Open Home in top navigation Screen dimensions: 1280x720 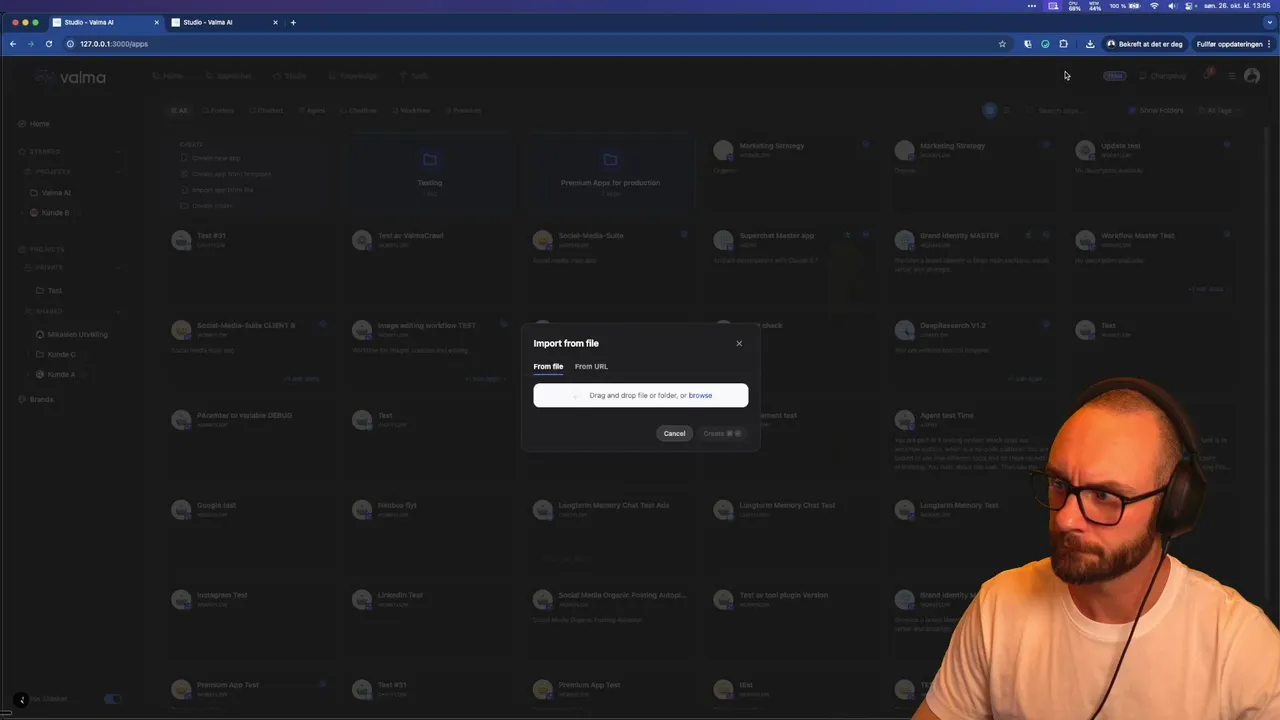pyautogui.click(x=168, y=76)
